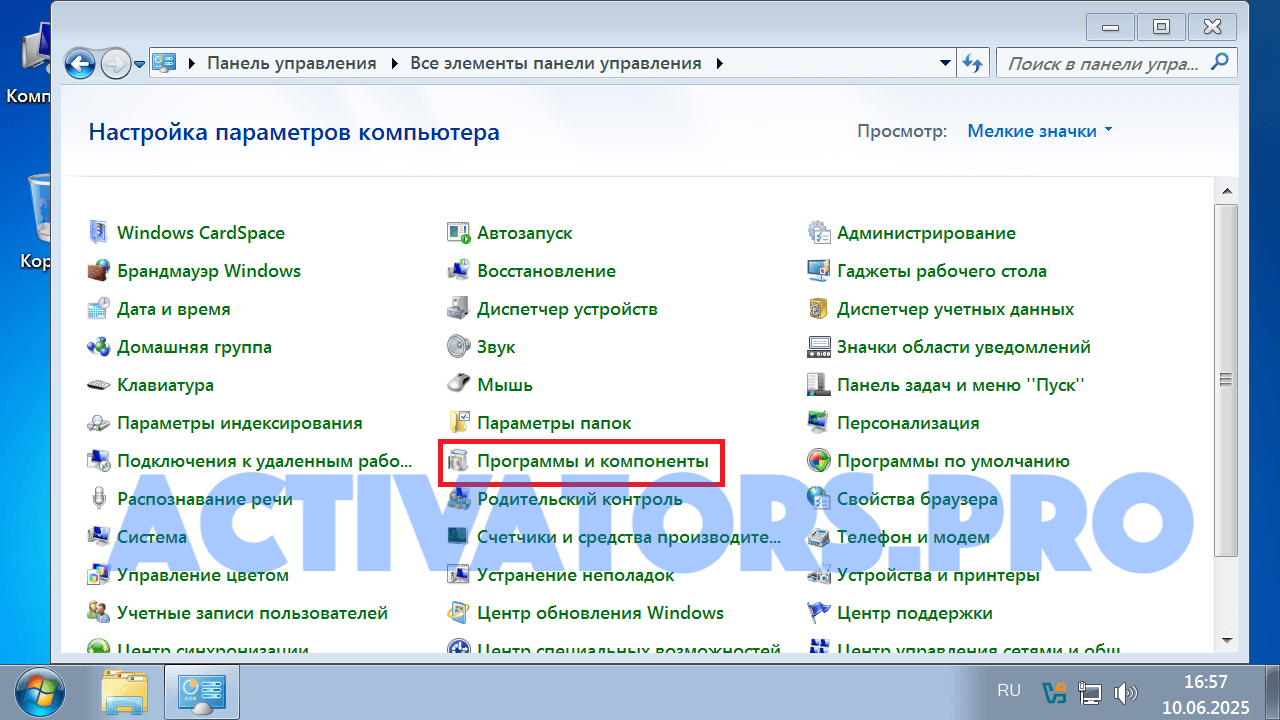Open the volume tray icon

pyautogui.click(x=1126, y=692)
